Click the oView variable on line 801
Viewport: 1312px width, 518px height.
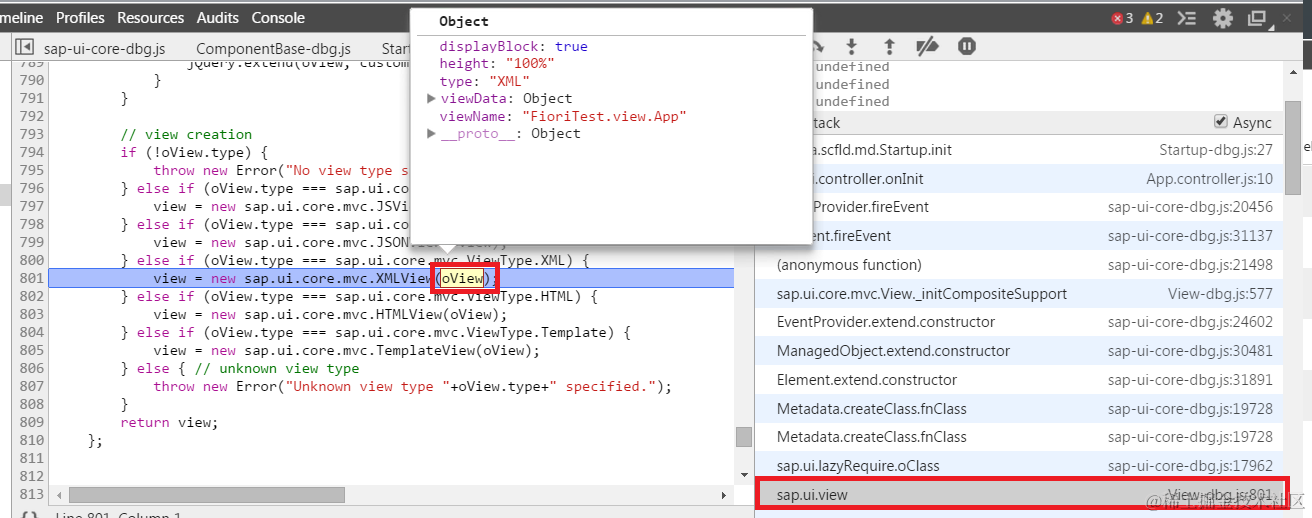coord(463,278)
